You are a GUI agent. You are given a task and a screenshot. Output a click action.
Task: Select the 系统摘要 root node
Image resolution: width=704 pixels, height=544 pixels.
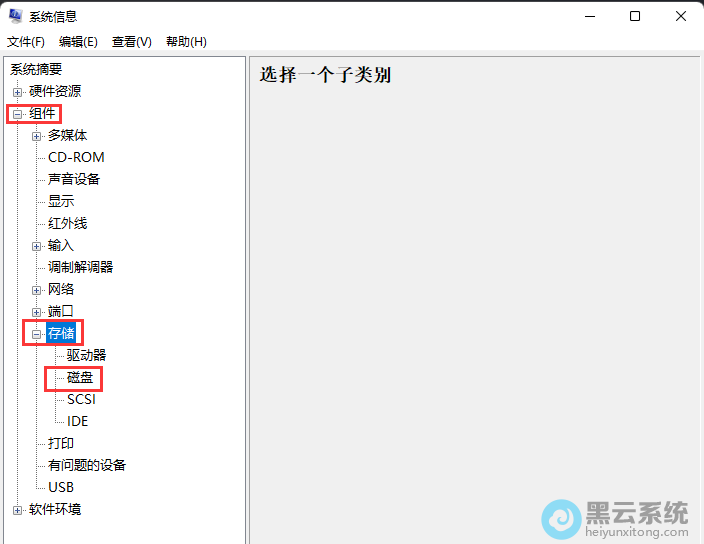pyautogui.click(x=36, y=69)
